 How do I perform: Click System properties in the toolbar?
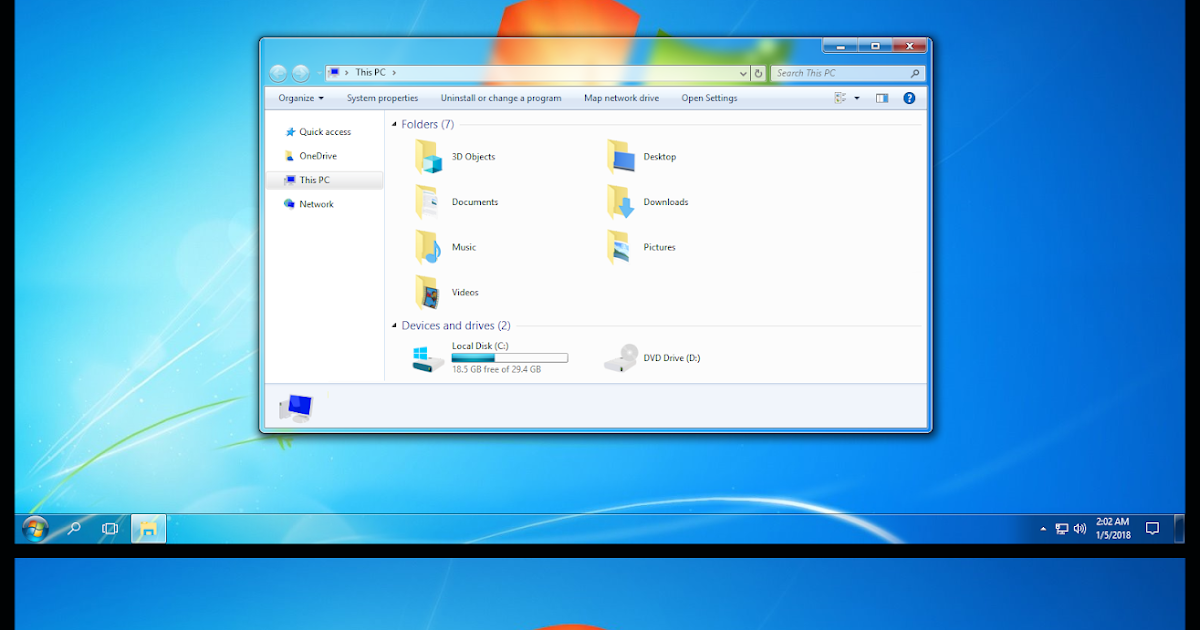click(382, 98)
